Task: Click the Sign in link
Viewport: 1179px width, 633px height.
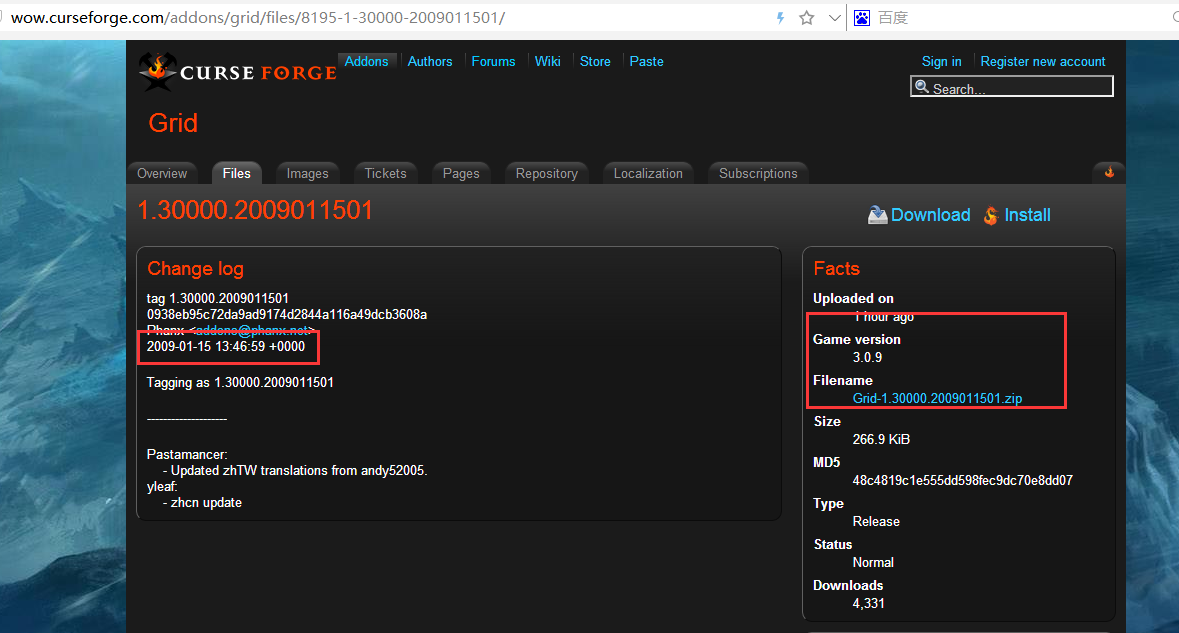Action: [x=941, y=61]
